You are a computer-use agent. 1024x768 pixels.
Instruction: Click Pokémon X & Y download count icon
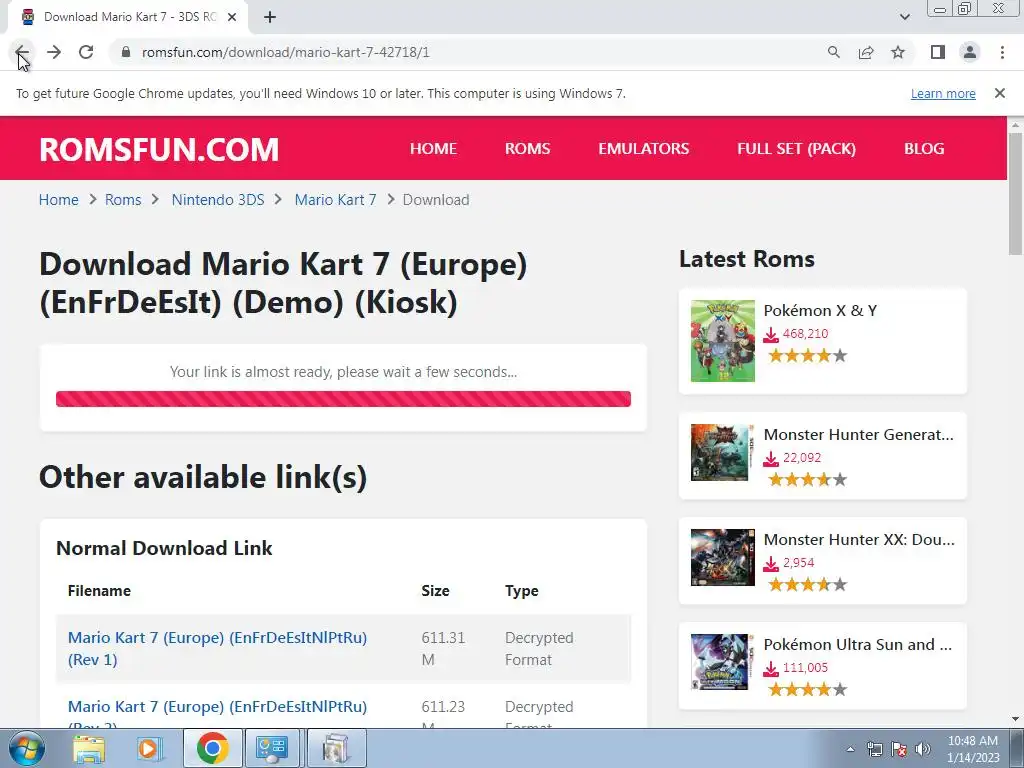(771, 334)
